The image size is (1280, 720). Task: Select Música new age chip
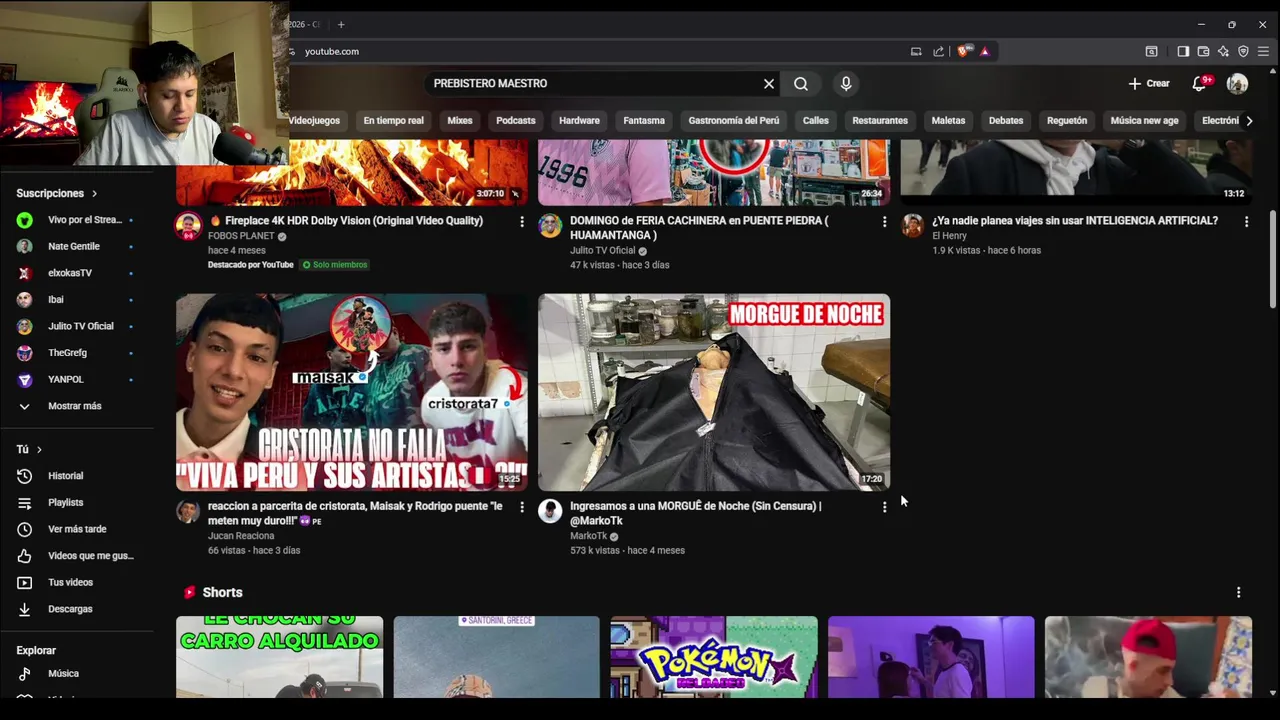coord(1144,121)
